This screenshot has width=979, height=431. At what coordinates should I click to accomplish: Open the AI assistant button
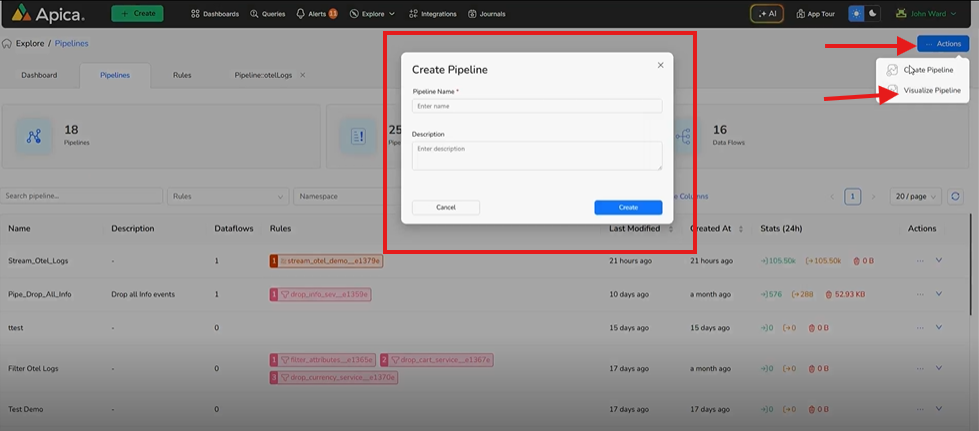(x=768, y=14)
